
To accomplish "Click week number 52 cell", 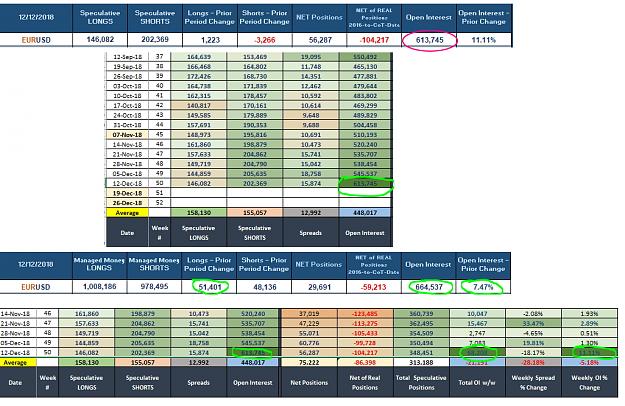I will [x=159, y=203].
